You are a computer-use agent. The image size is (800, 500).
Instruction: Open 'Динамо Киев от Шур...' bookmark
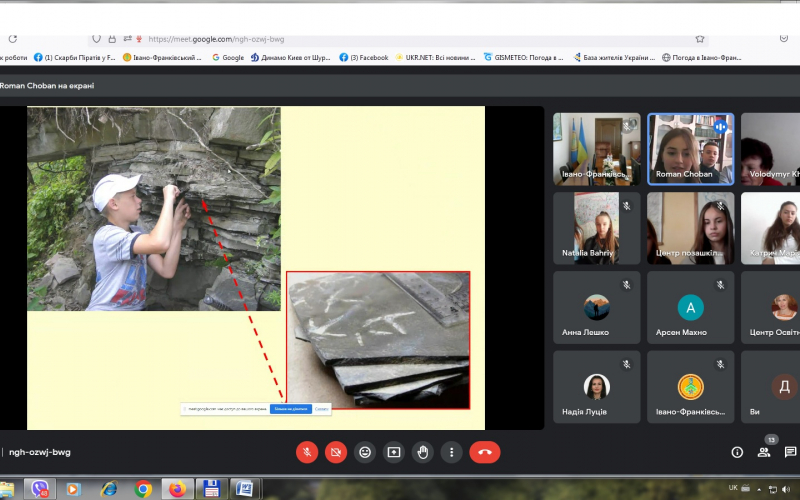tap(291, 58)
